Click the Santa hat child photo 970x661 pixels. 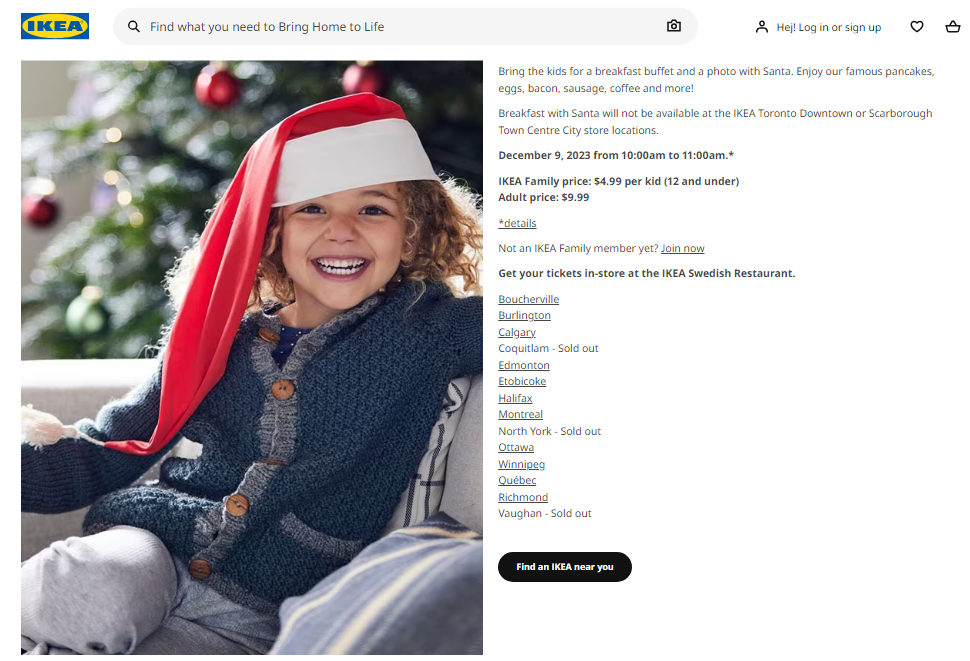[252, 357]
